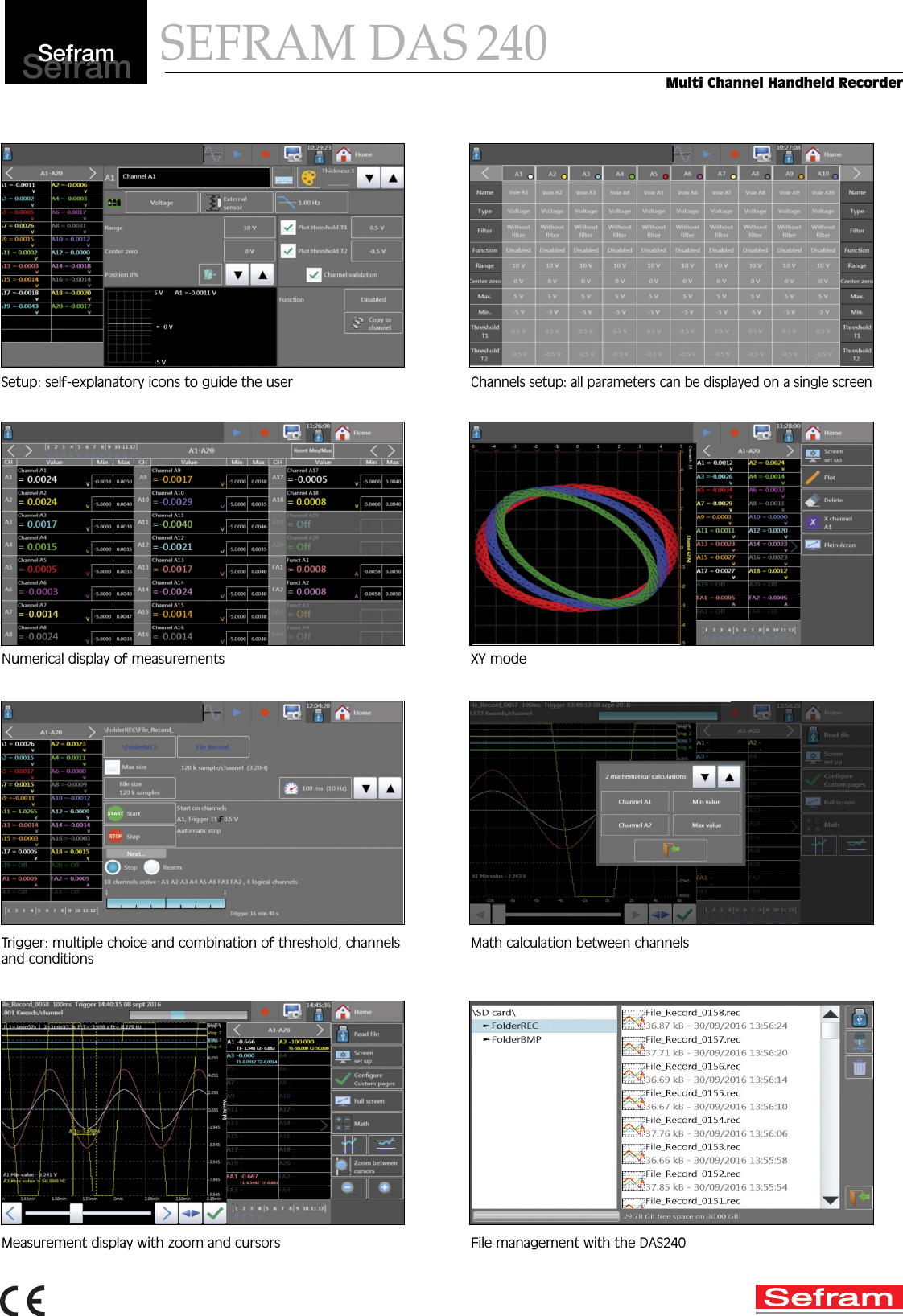Select the Rearm radio button in Trigger screen
This screenshot has height=1316, width=903.
[x=151, y=867]
